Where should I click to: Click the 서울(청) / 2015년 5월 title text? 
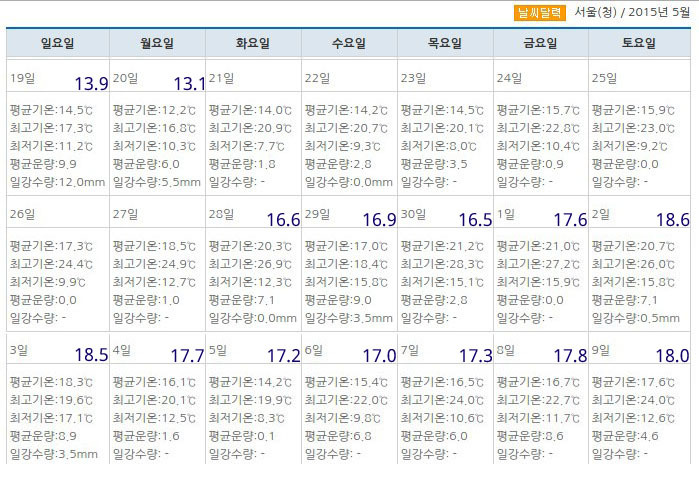click(632, 12)
